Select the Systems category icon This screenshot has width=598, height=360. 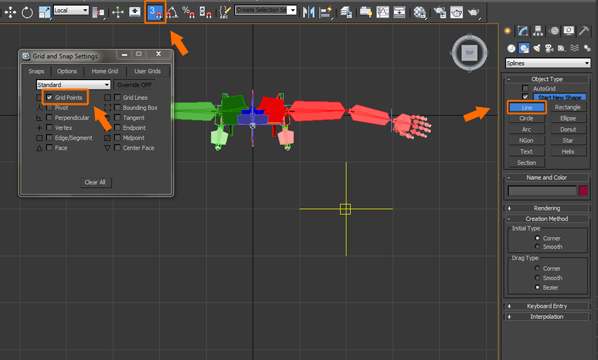tap(587, 48)
